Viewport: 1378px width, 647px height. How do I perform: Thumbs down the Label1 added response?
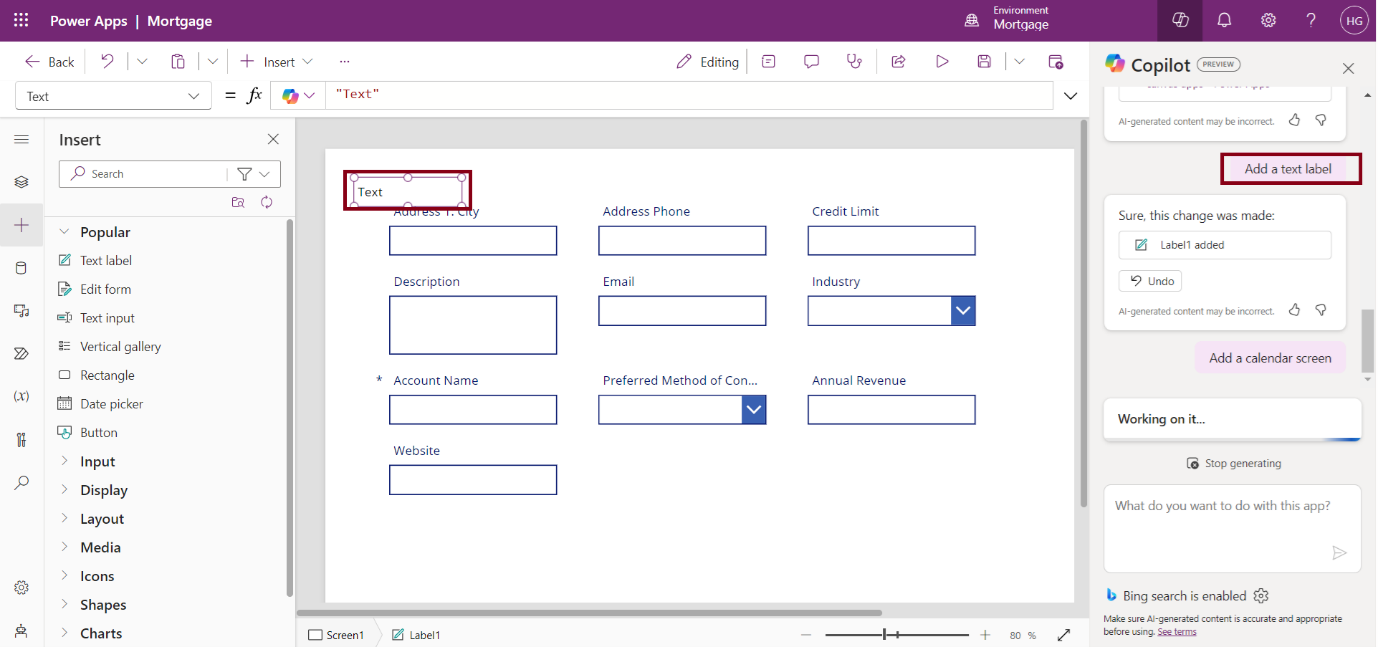1321,310
